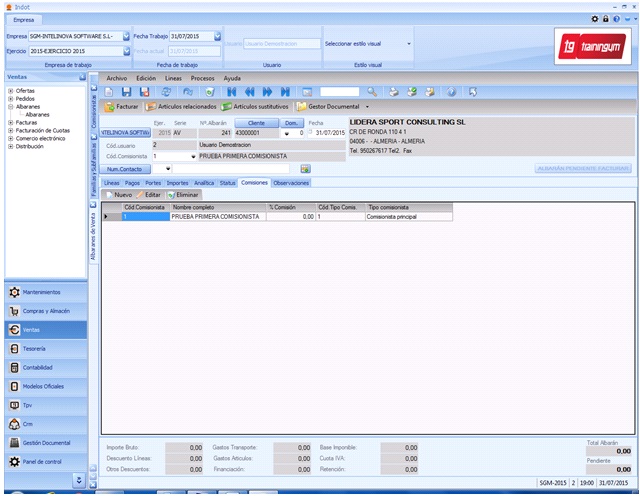Image resolution: width=640 pixels, height=496 pixels.
Task: Go to the last record arrow
Action: pos(285,91)
